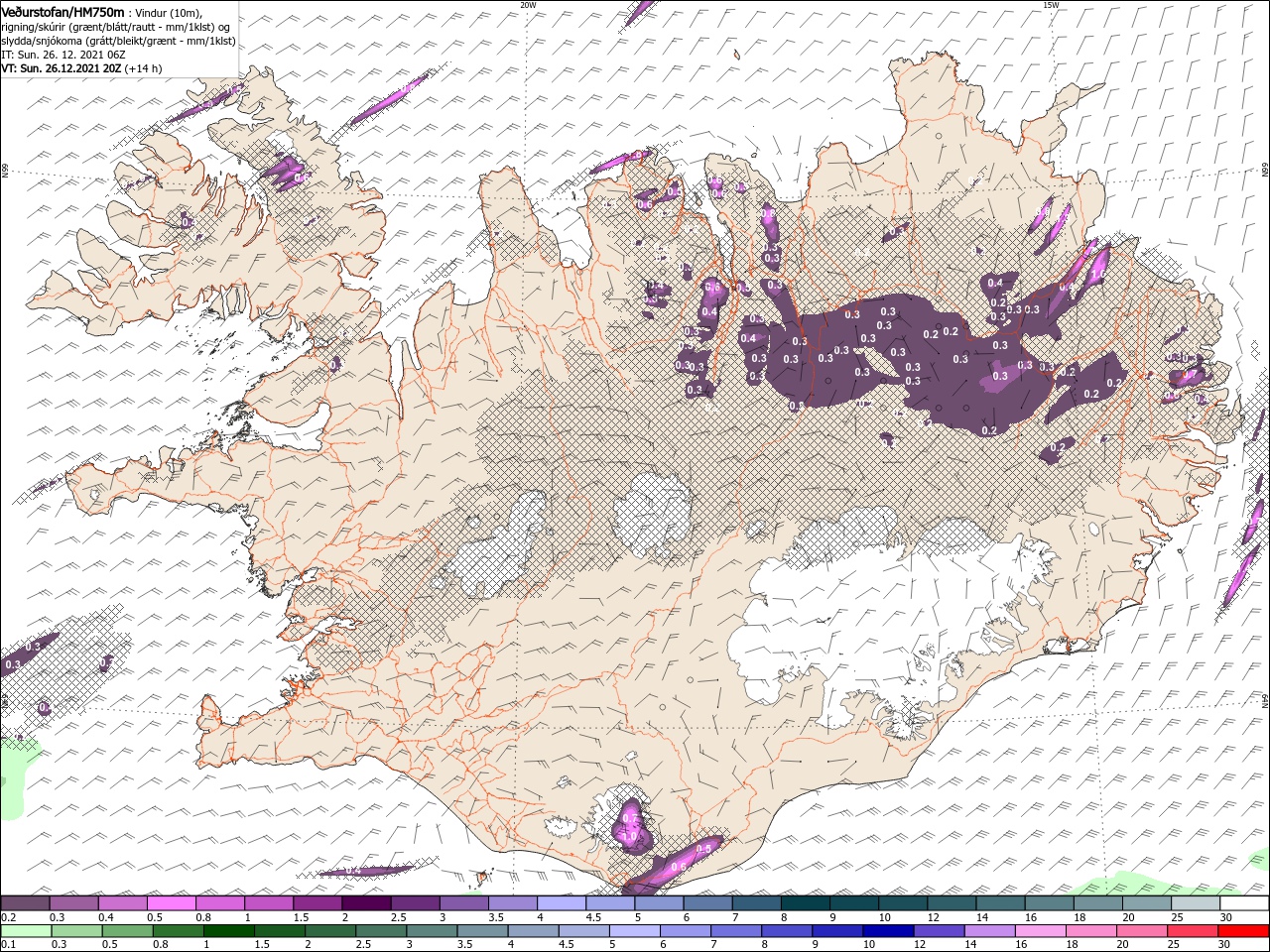Click the 'IT: Sun. 26. 12. 2021 06Z' line
Image resolution: width=1270 pixels, height=952 pixels.
coord(63,55)
